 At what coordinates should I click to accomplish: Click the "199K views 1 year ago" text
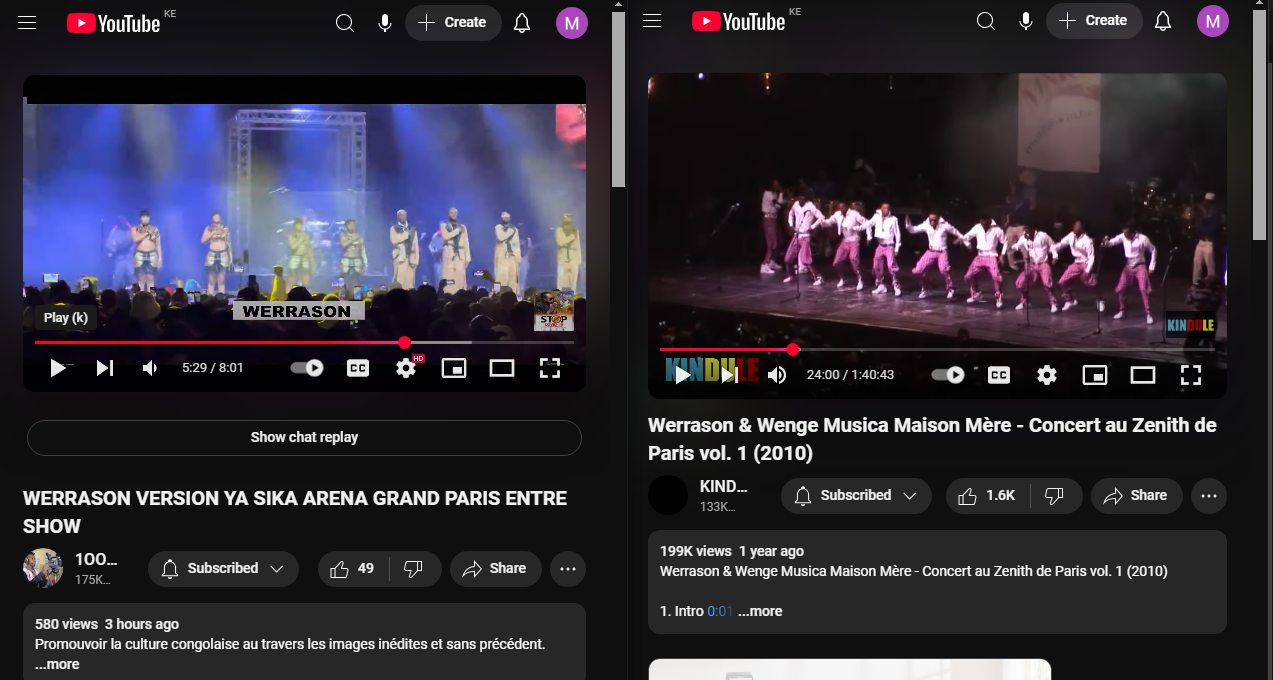[x=732, y=551]
